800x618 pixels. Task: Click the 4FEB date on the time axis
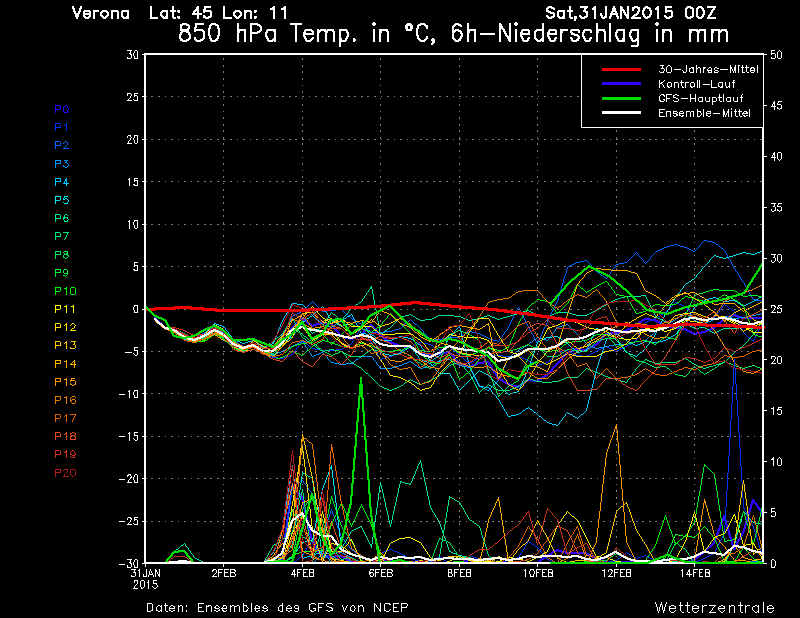(303, 573)
